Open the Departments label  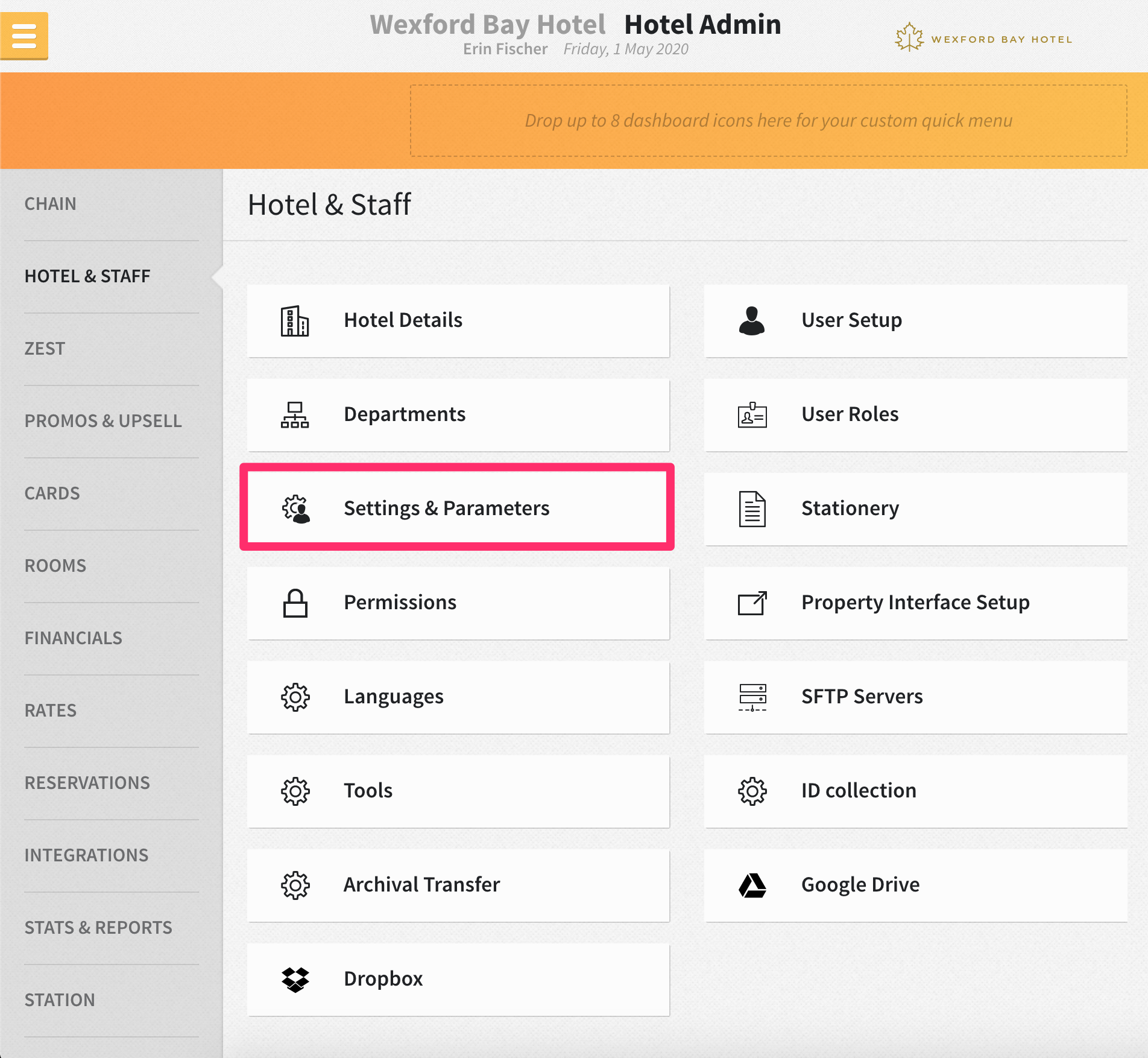coord(405,414)
